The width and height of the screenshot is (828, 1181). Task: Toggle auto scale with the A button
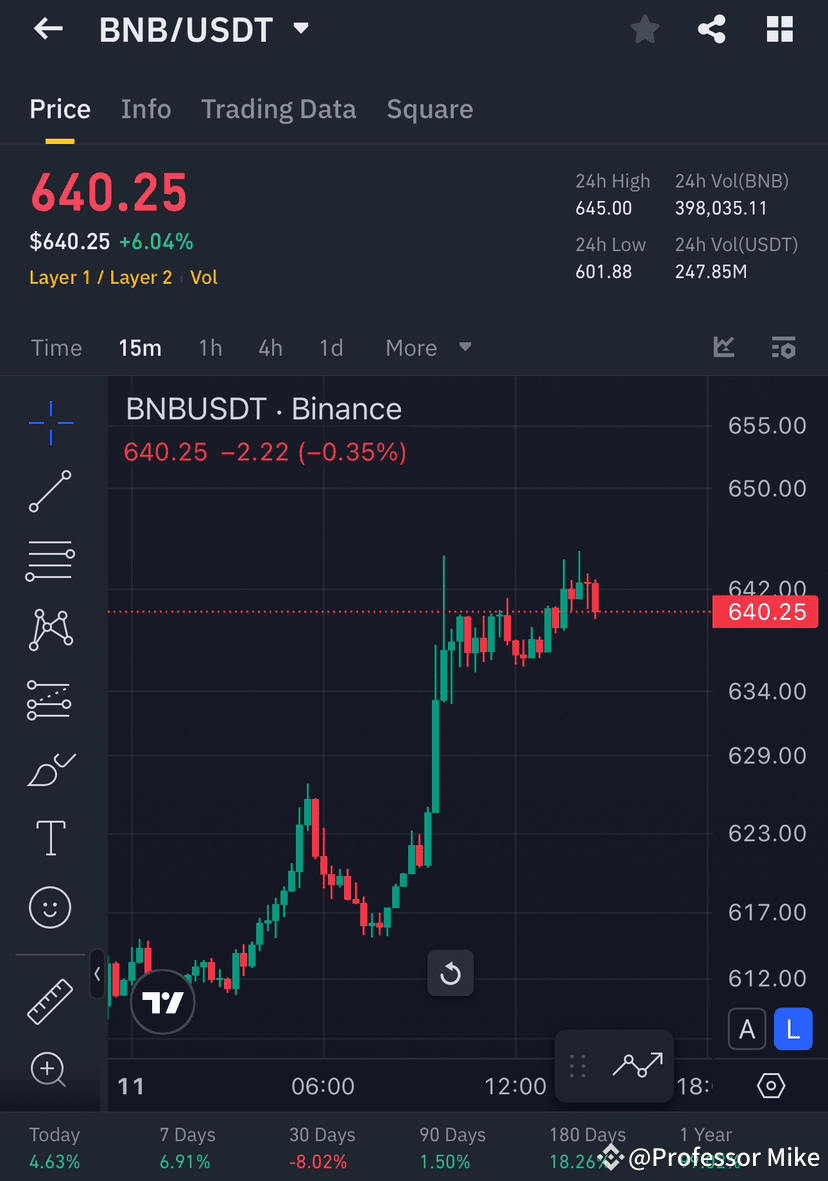pyautogui.click(x=747, y=1029)
